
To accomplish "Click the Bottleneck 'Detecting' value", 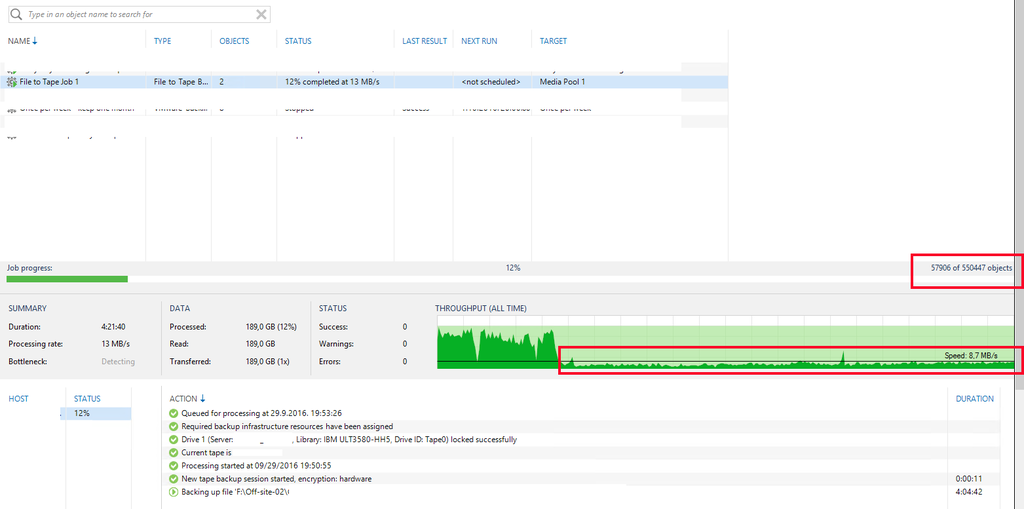I will [118, 361].
